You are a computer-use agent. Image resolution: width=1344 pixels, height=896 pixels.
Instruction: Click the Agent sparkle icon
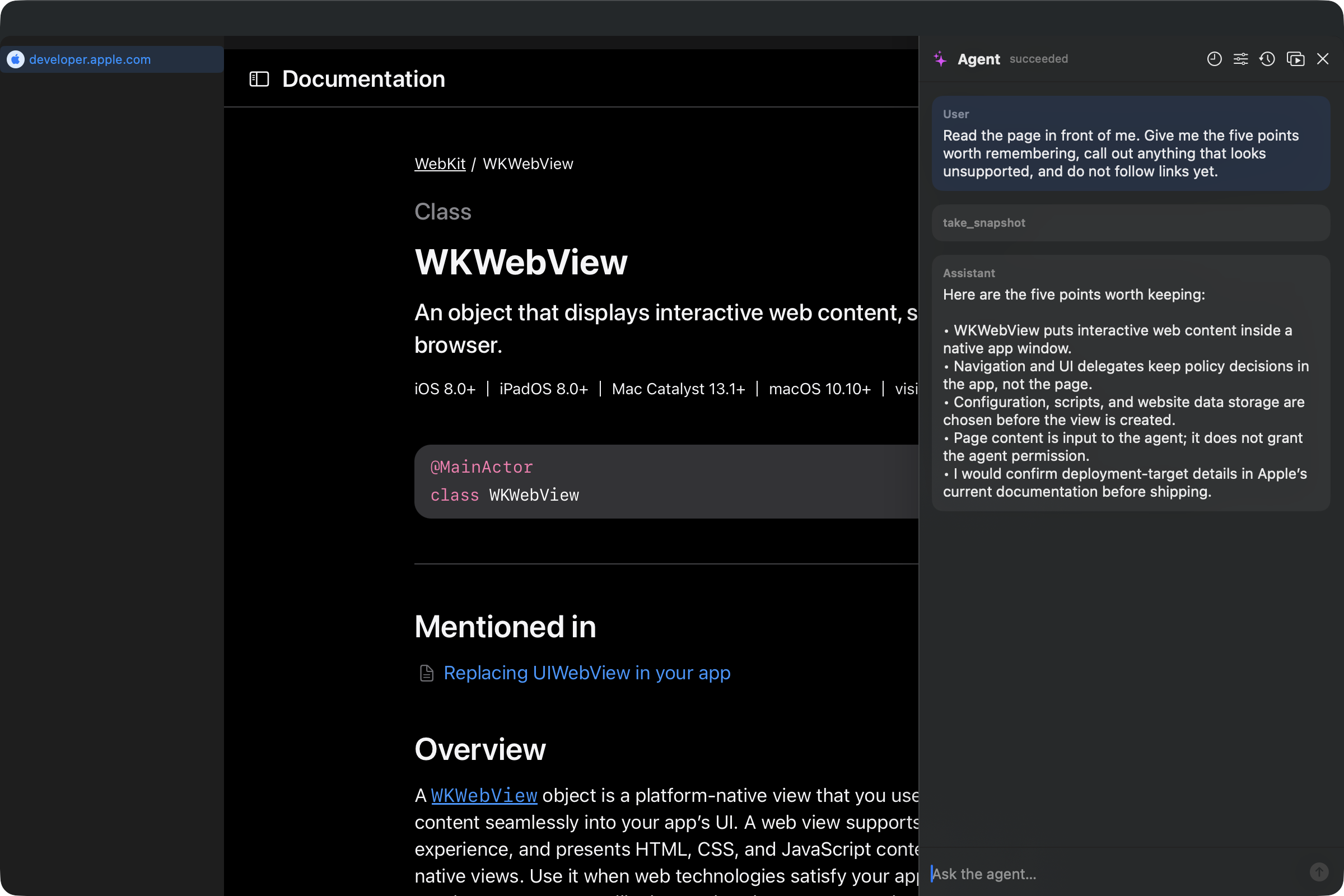point(940,59)
